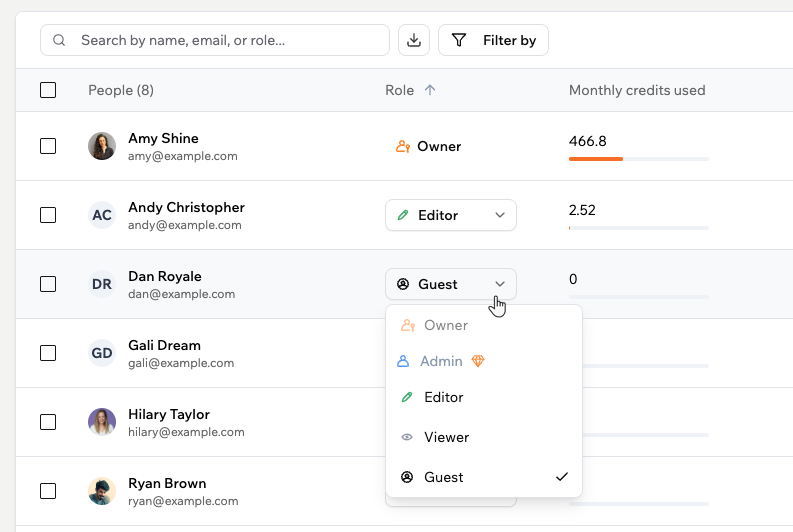Click the Role sort ascending arrow
Screen dimensions: 793x532
click(430, 90)
